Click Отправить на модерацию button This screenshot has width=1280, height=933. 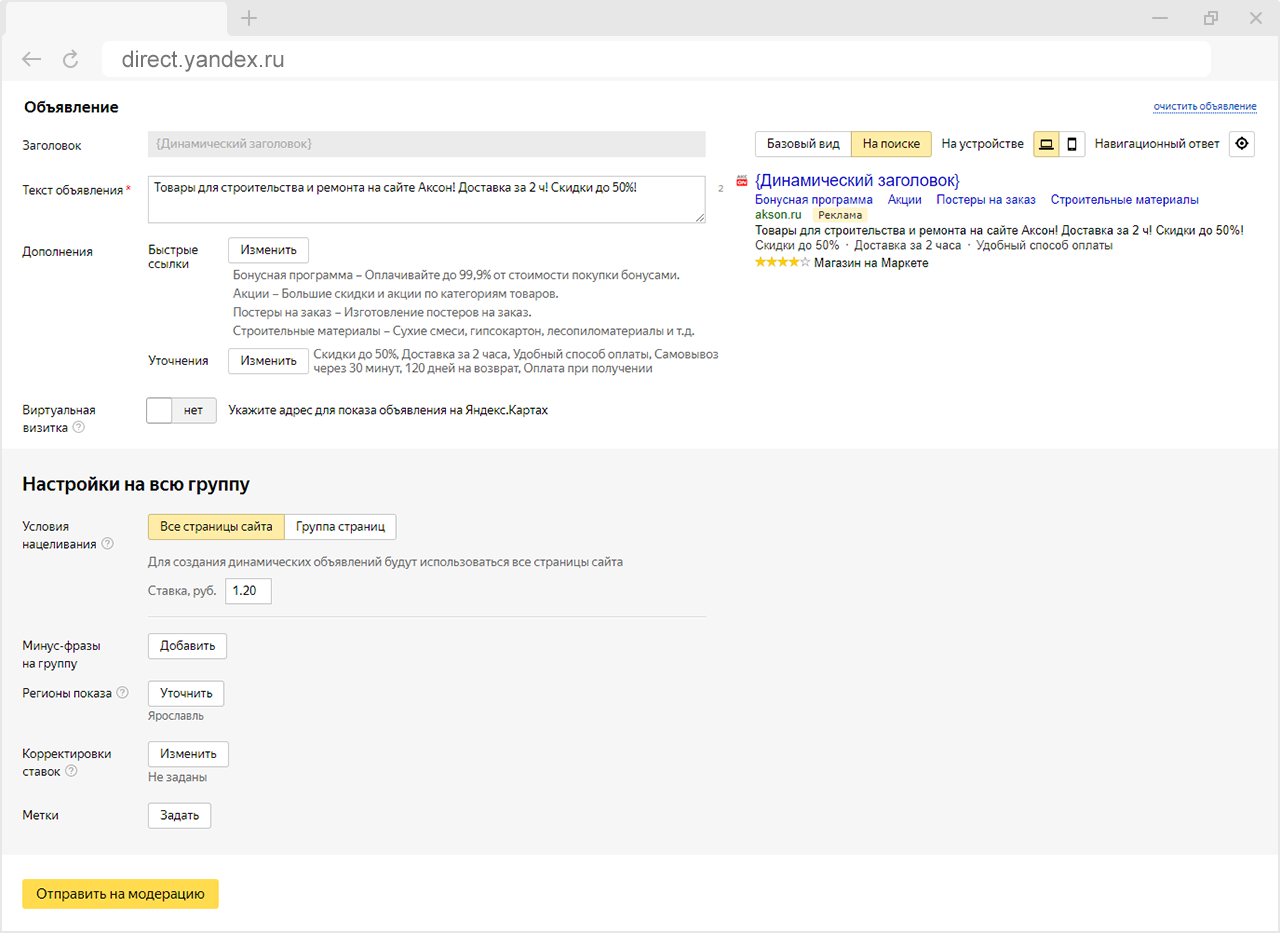click(x=120, y=894)
